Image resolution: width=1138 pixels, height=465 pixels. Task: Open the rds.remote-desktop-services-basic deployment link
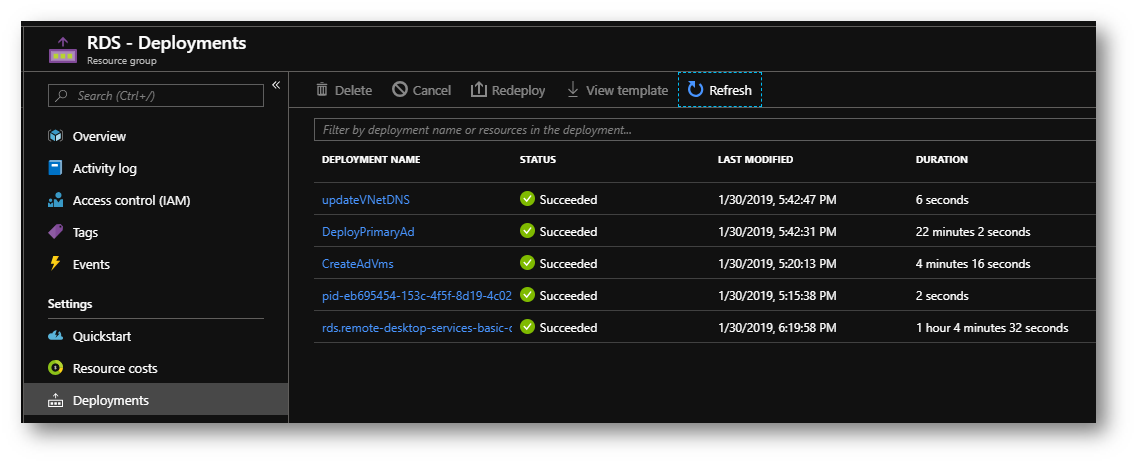pos(417,328)
